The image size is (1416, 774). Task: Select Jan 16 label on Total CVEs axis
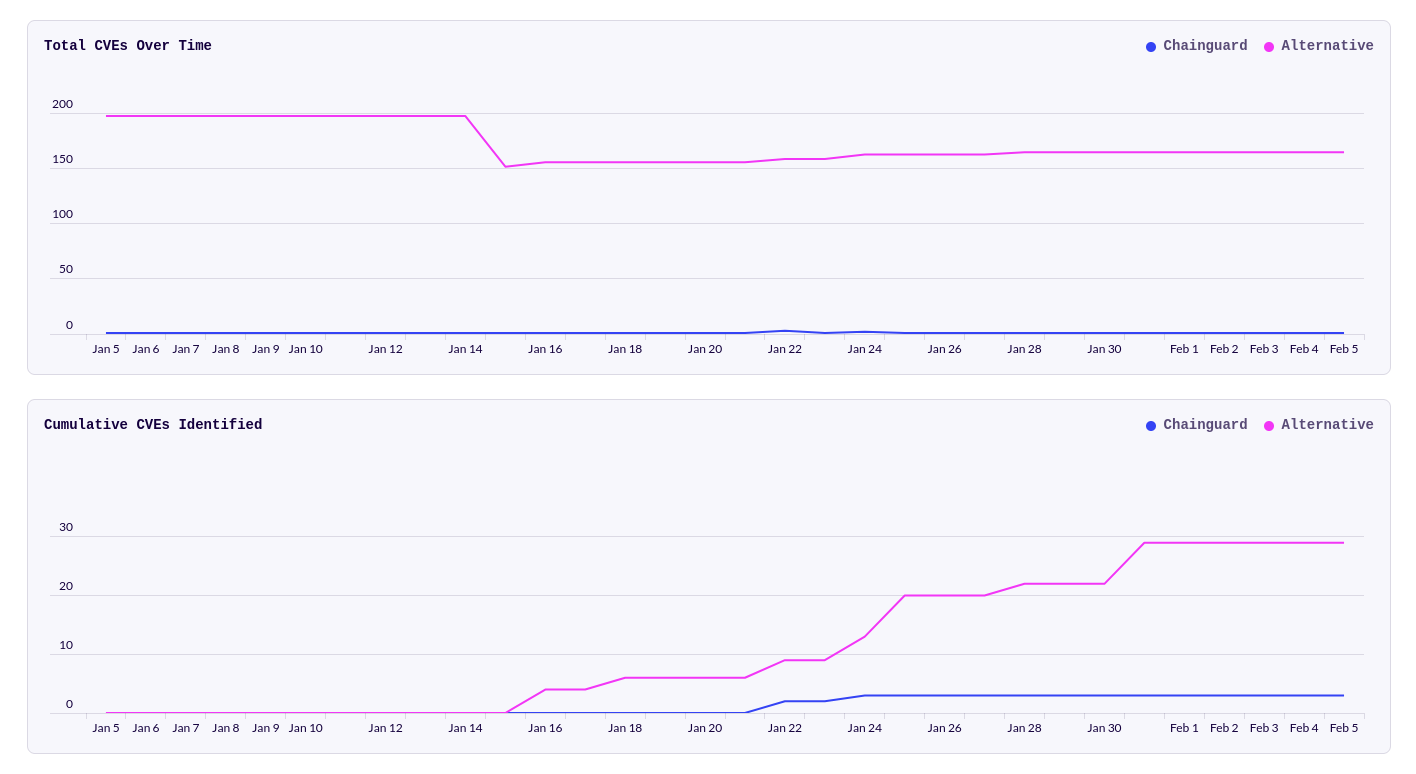pos(545,349)
